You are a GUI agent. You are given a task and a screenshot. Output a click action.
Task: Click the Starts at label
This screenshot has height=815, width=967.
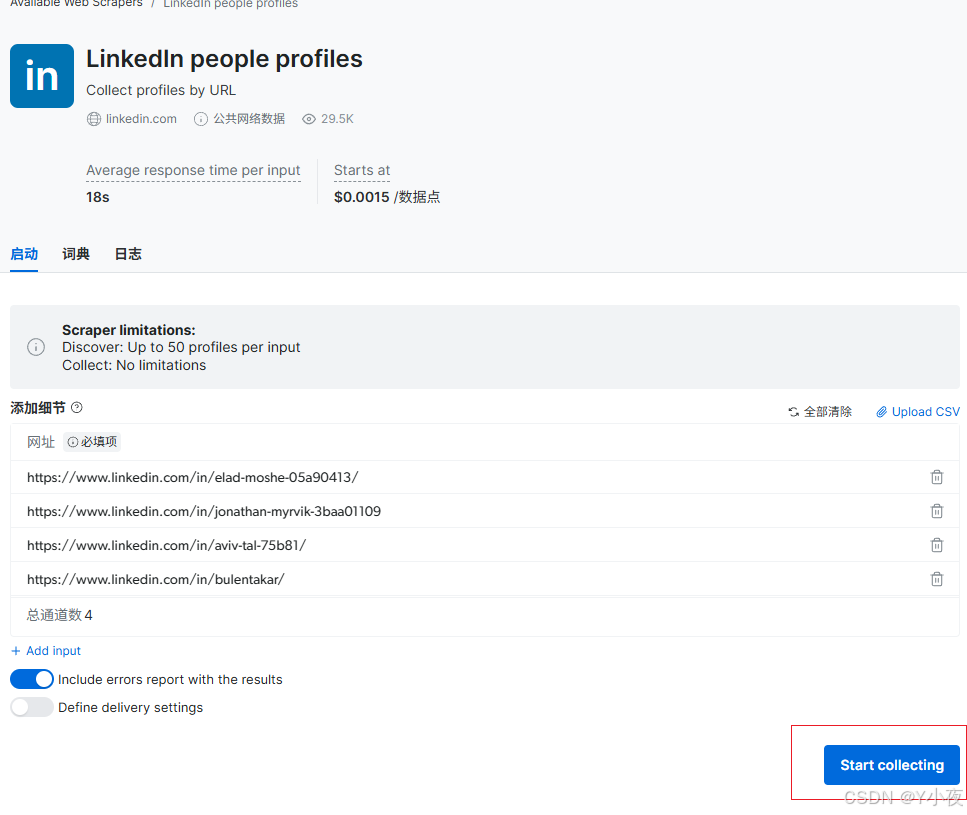coord(362,170)
